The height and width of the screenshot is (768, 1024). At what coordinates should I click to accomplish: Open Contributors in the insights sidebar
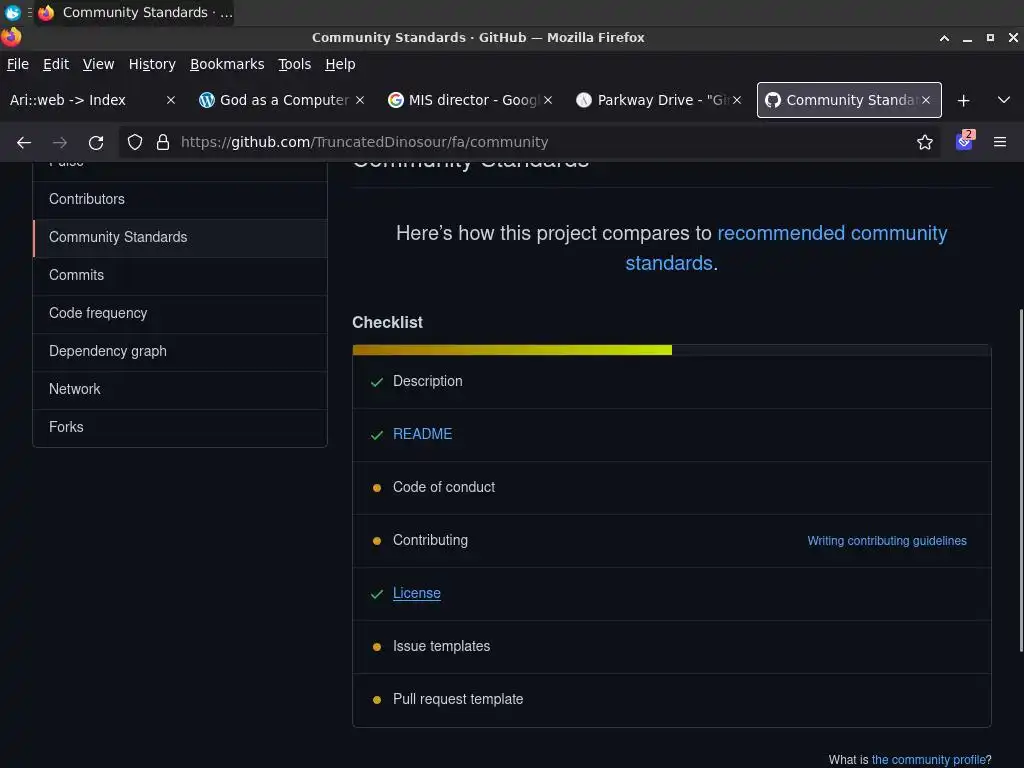click(x=180, y=199)
